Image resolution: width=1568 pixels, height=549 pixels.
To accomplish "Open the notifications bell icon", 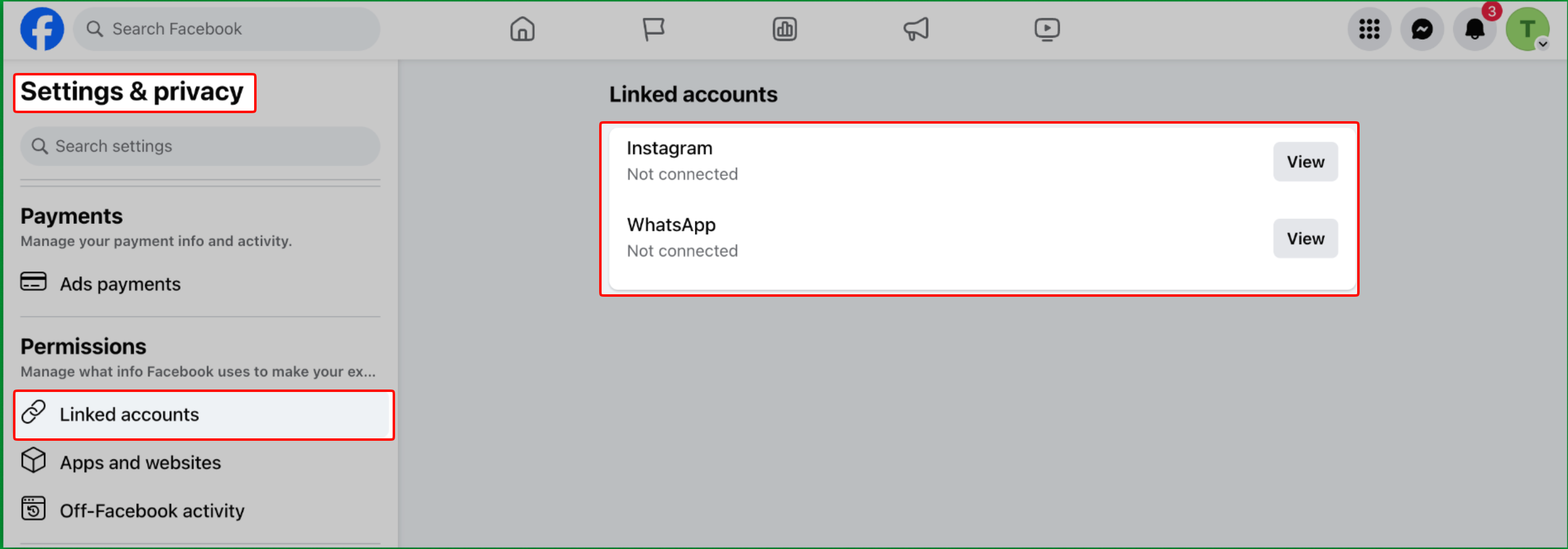I will tap(1475, 29).
